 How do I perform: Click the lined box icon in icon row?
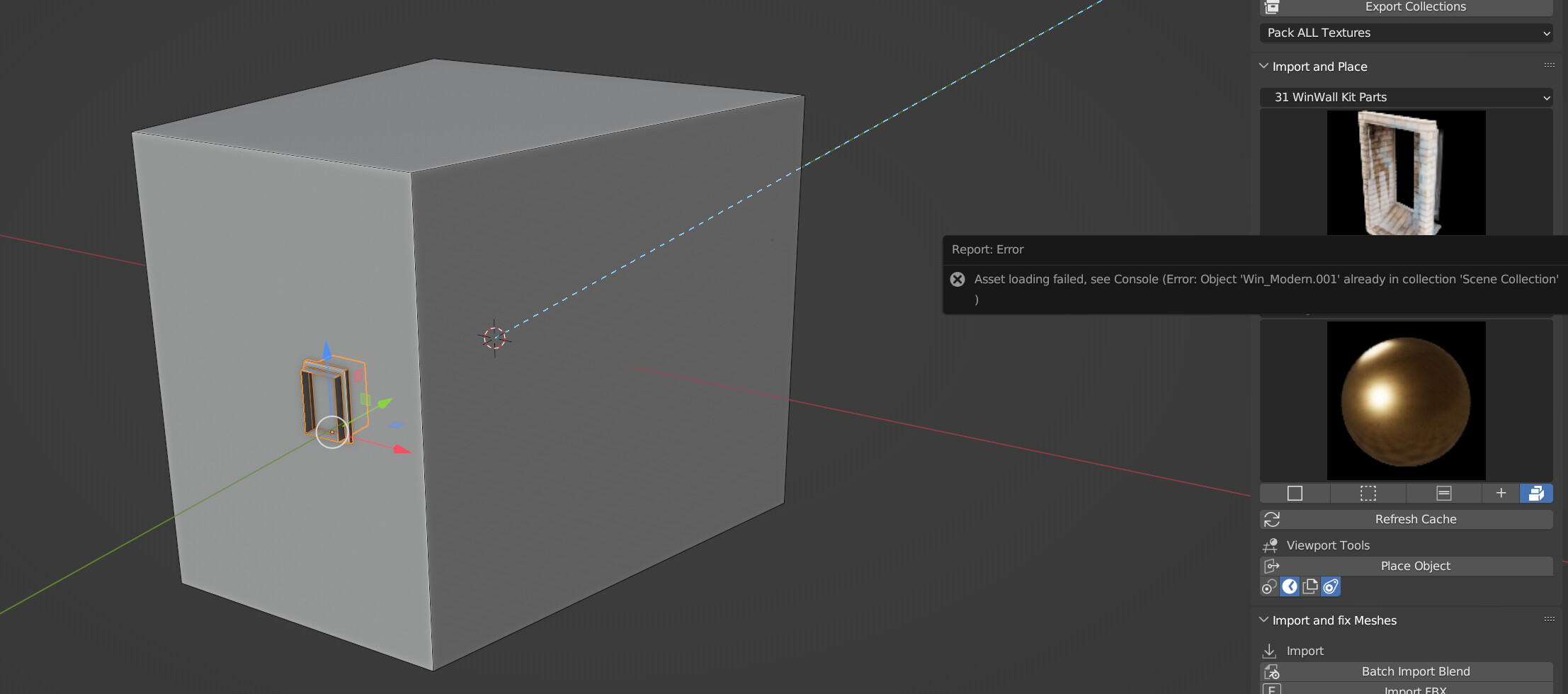(1444, 493)
